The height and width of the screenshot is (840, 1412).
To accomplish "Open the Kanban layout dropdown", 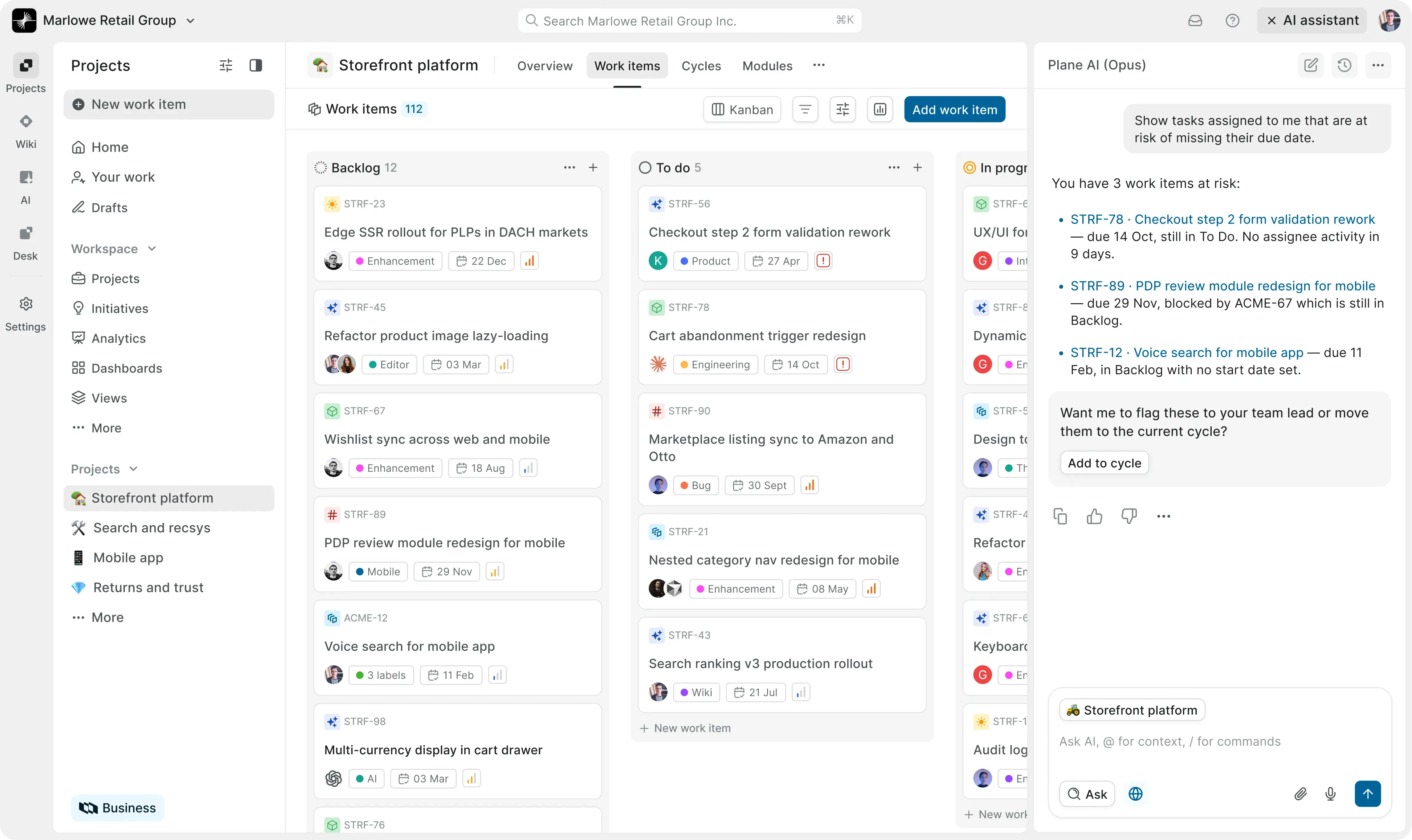I will pyautogui.click(x=742, y=109).
